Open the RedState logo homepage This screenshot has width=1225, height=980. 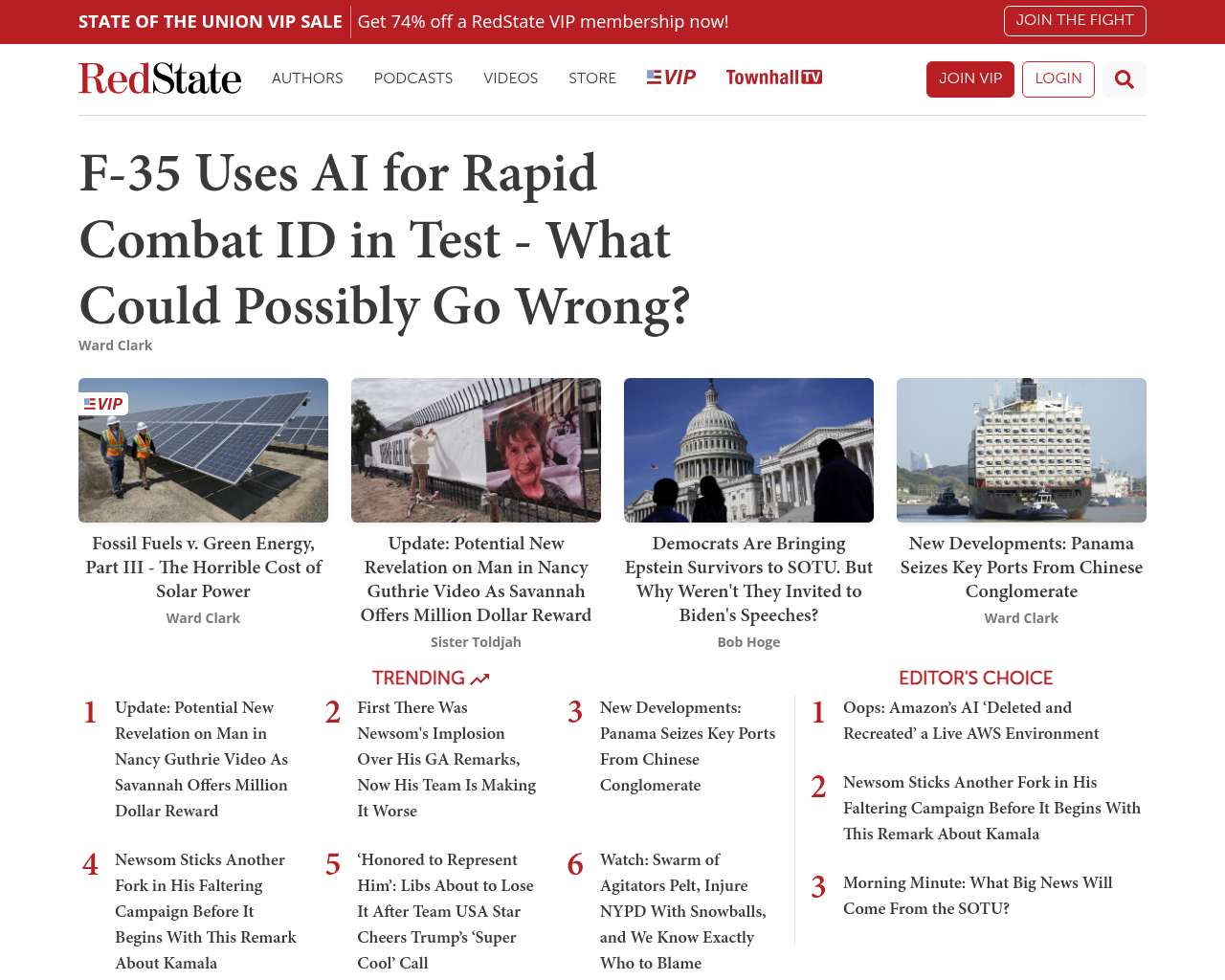click(x=160, y=78)
